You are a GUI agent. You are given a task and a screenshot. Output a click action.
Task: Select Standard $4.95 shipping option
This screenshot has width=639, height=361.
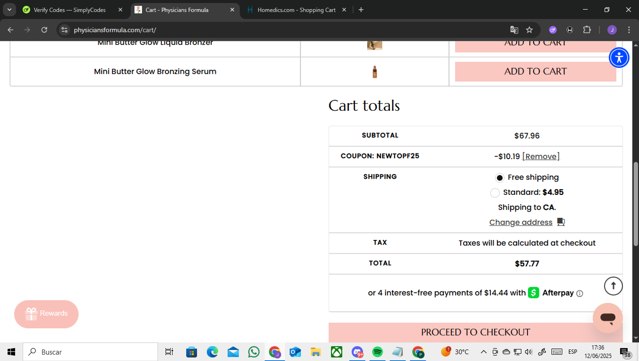[x=494, y=193]
